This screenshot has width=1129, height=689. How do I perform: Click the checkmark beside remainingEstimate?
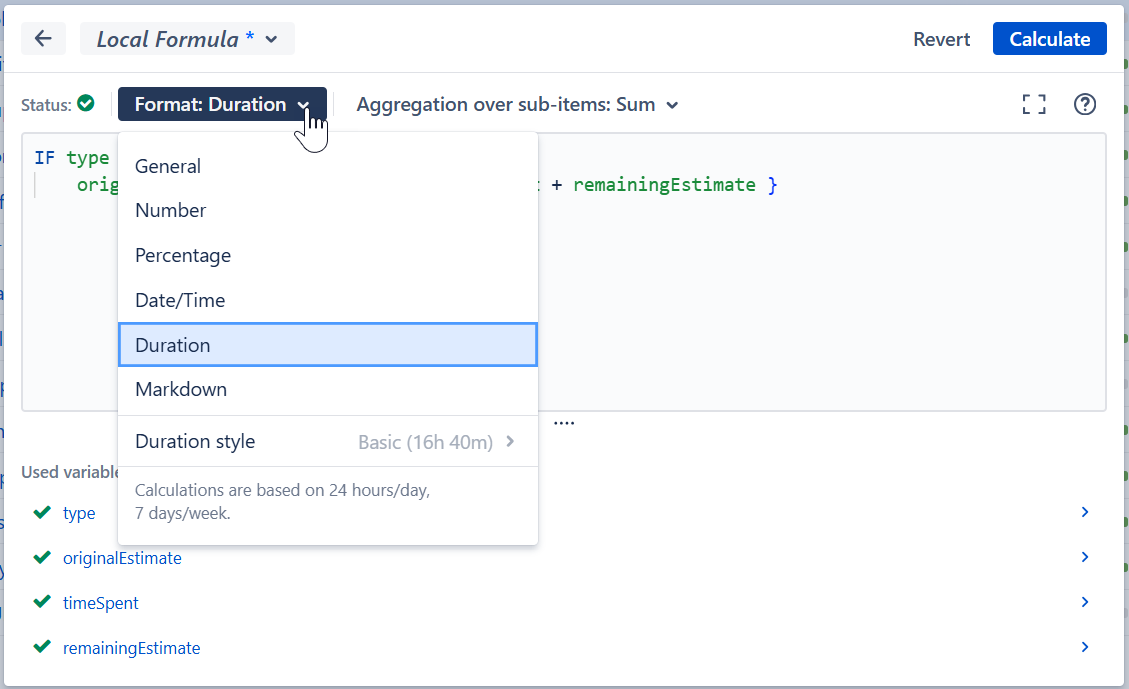click(x=41, y=647)
